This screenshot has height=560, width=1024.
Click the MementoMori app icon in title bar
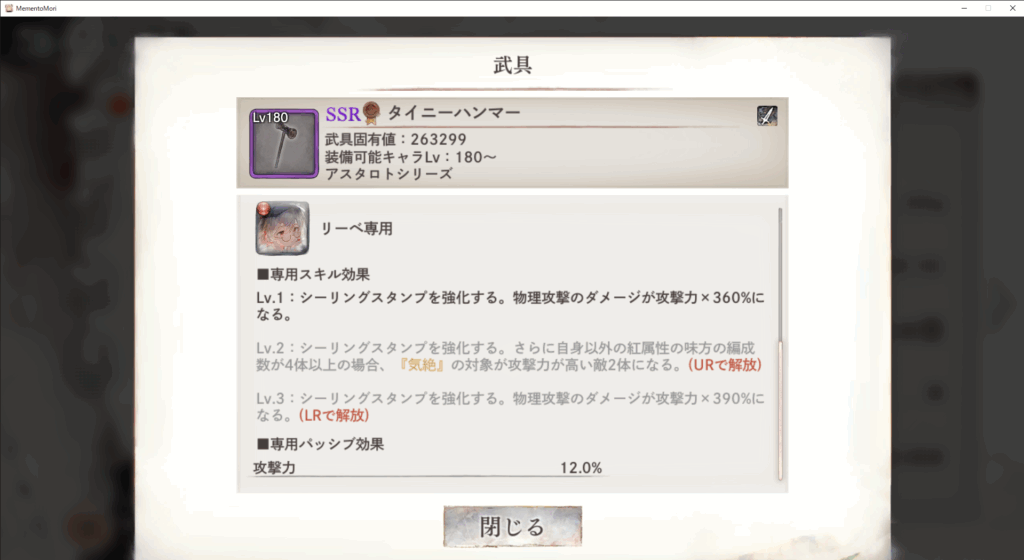(8, 8)
